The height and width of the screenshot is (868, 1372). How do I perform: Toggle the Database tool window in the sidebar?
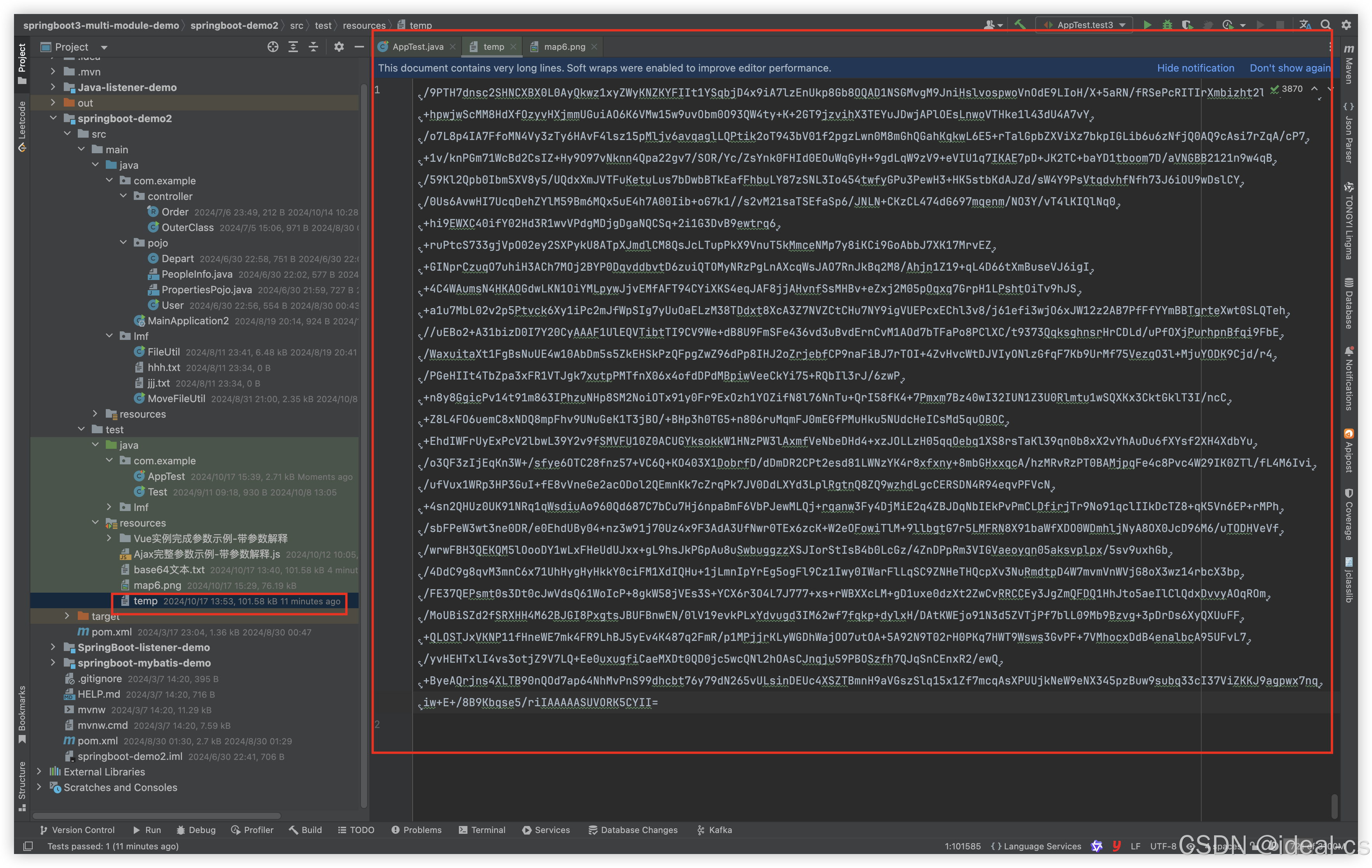[1349, 304]
